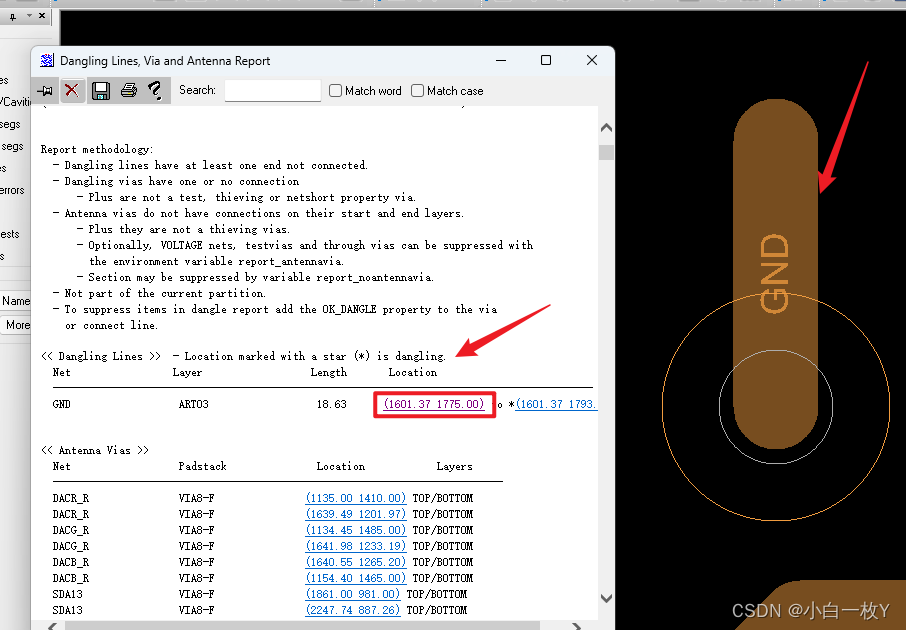Click the vertical scrollbar thumb
This screenshot has width=906, height=630.
[x=606, y=153]
